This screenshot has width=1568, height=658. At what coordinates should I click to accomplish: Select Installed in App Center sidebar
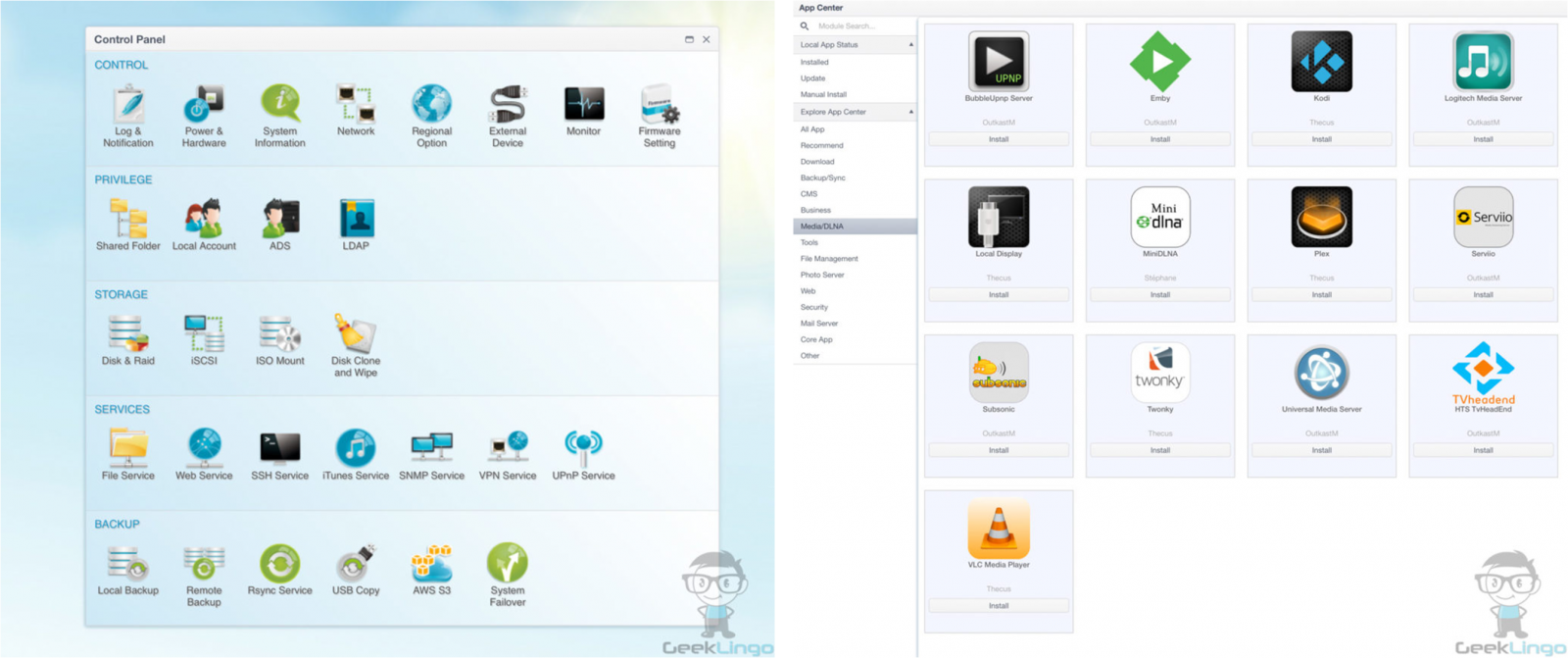coord(814,62)
